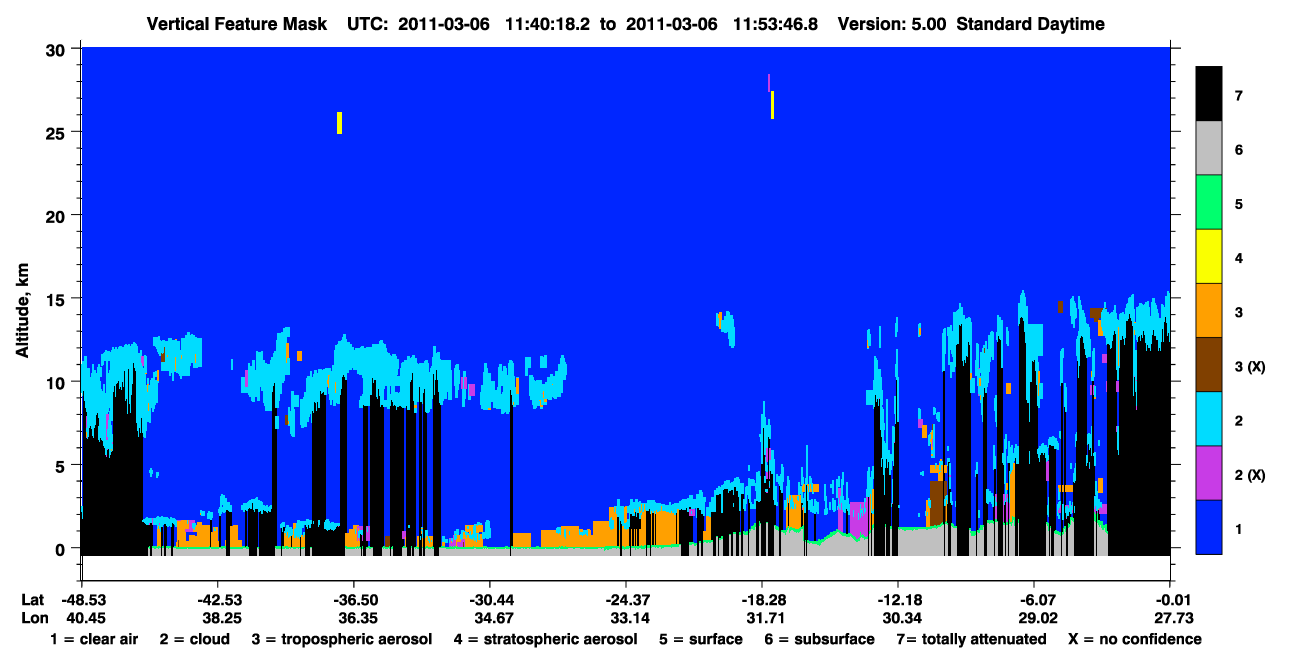Click the 'Vertical Feature Mask' title text
This screenshot has width=1300, height=667.
point(236,24)
